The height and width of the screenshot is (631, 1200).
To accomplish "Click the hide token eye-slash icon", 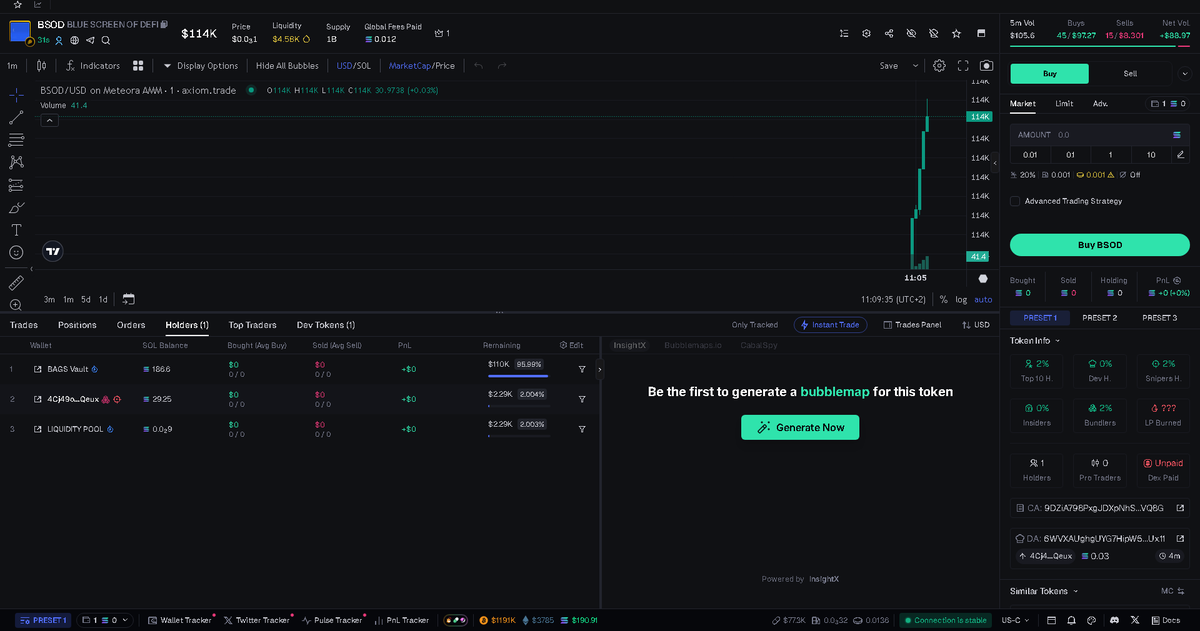I will click(911, 34).
